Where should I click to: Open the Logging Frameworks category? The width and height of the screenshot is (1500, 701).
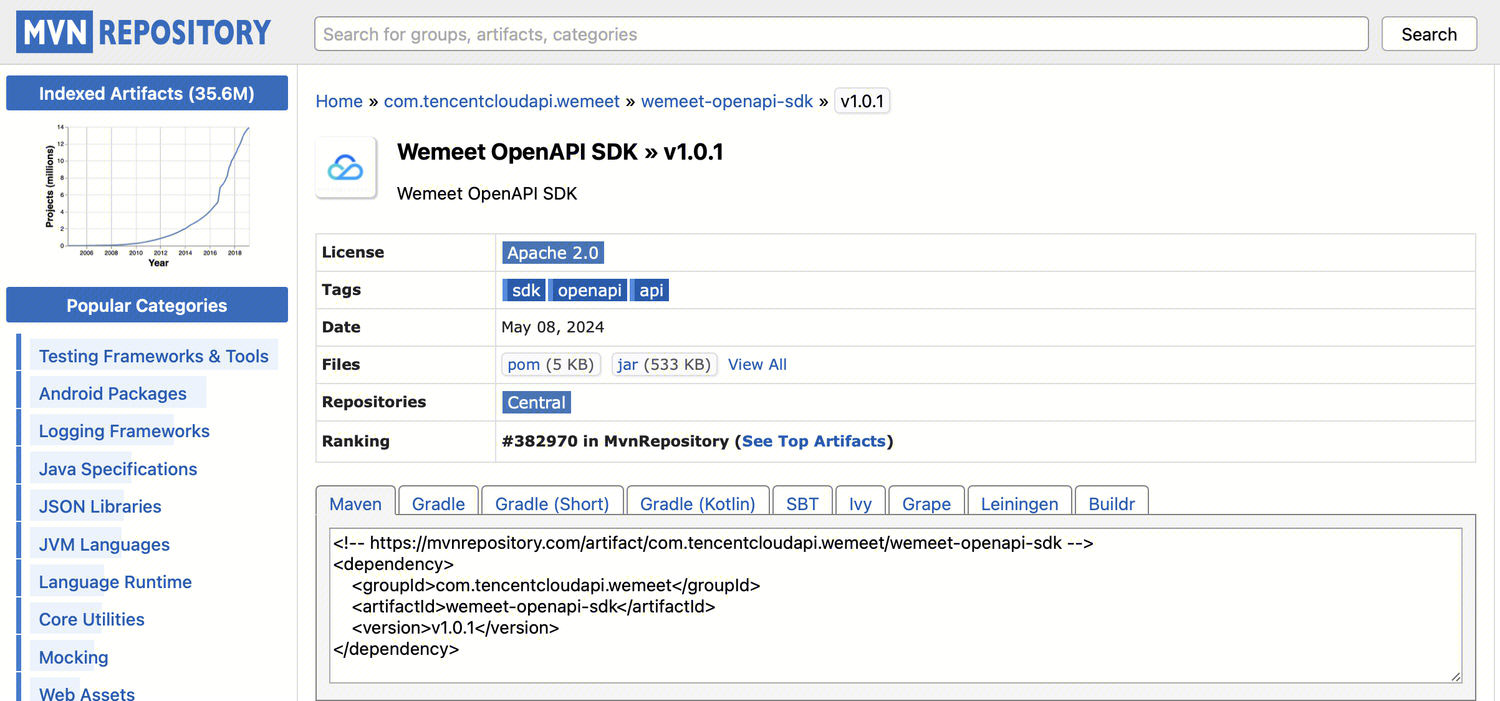click(x=124, y=431)
